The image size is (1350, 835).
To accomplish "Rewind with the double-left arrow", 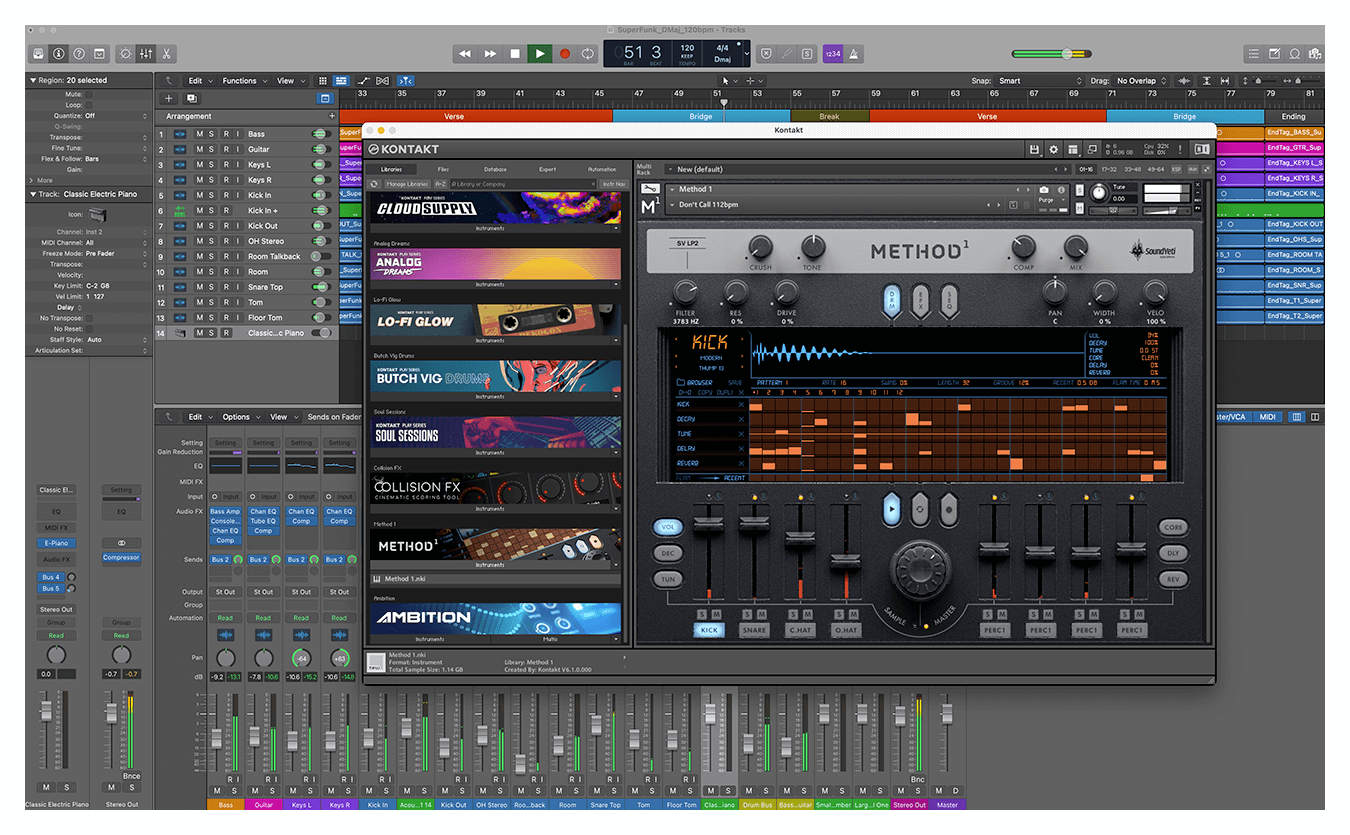I will coord(465,53).
